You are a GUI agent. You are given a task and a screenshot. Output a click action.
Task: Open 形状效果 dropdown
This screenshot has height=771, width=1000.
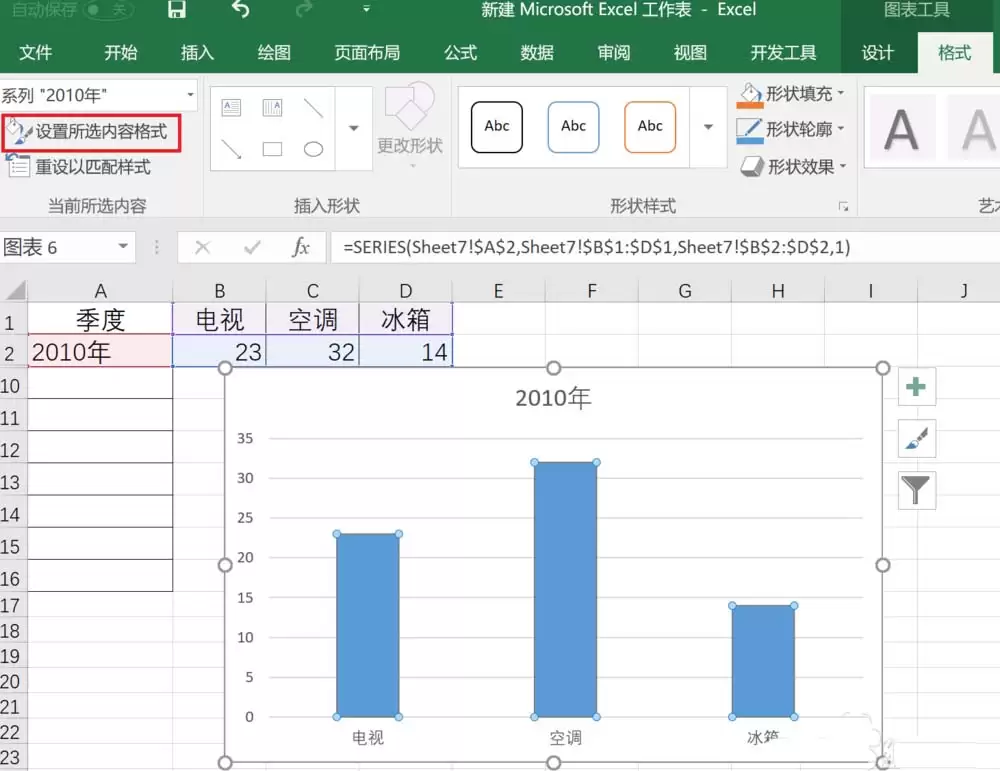(x=793, y=166)
